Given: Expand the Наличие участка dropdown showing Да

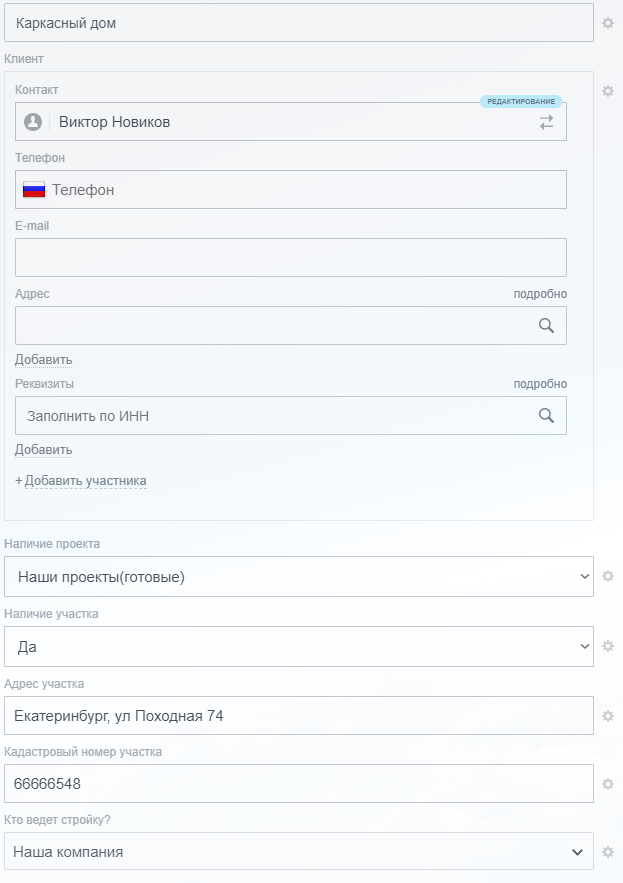Looking at the screenshot, I should pyautogui.click(x=298, y=647).
